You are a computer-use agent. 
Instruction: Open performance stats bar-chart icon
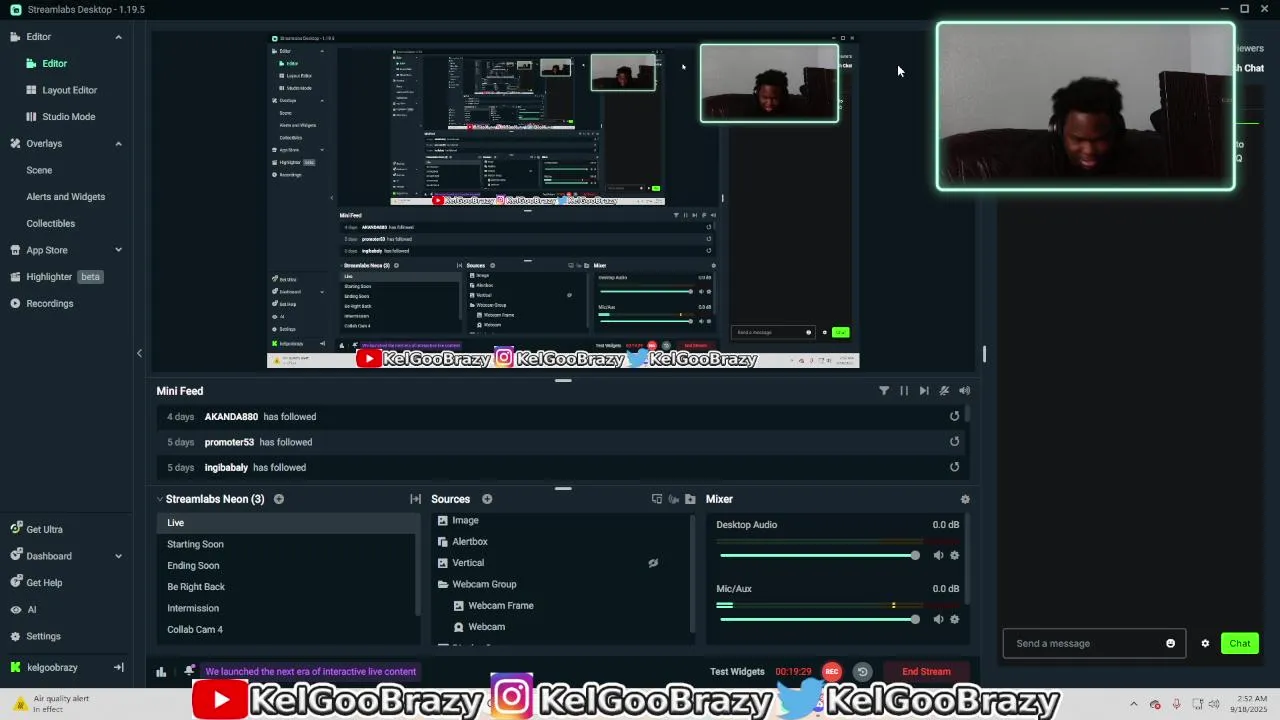[x=161, y=672]
